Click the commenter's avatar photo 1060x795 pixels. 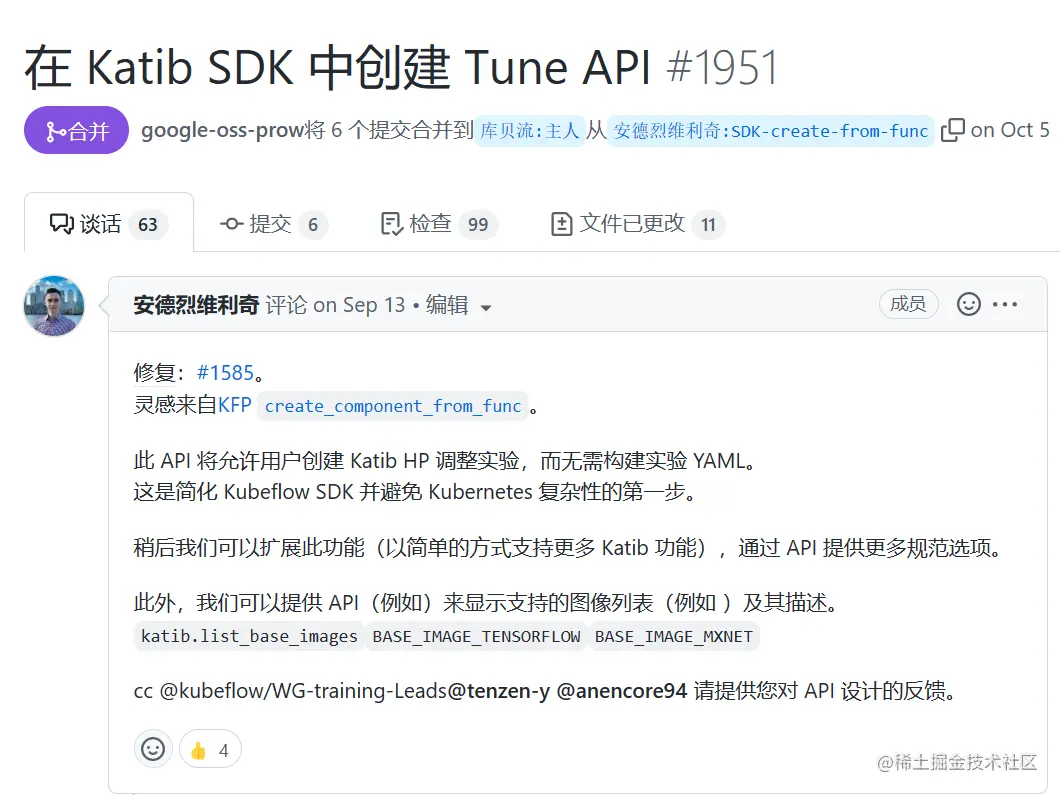tap(54, 306)
